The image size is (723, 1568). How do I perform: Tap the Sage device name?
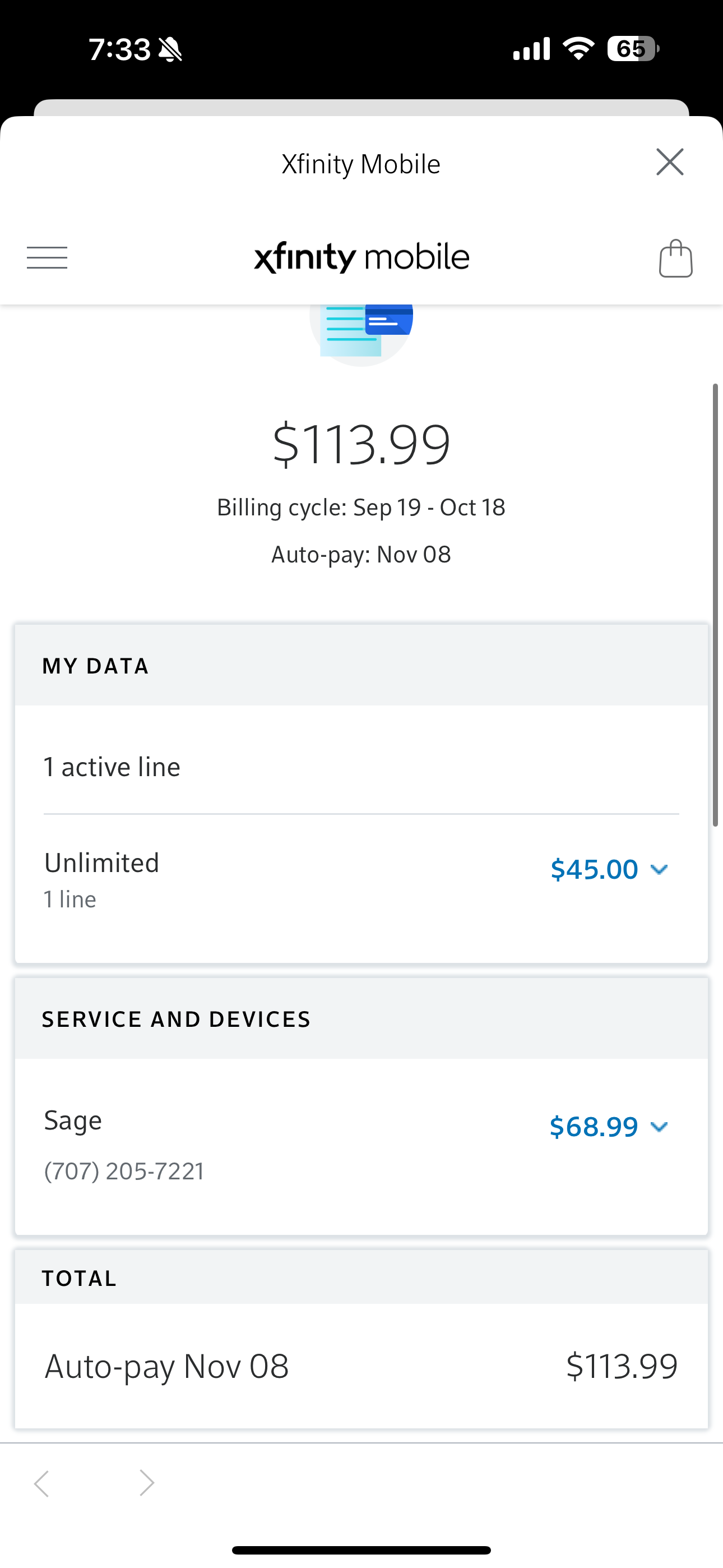point(73,1120)
